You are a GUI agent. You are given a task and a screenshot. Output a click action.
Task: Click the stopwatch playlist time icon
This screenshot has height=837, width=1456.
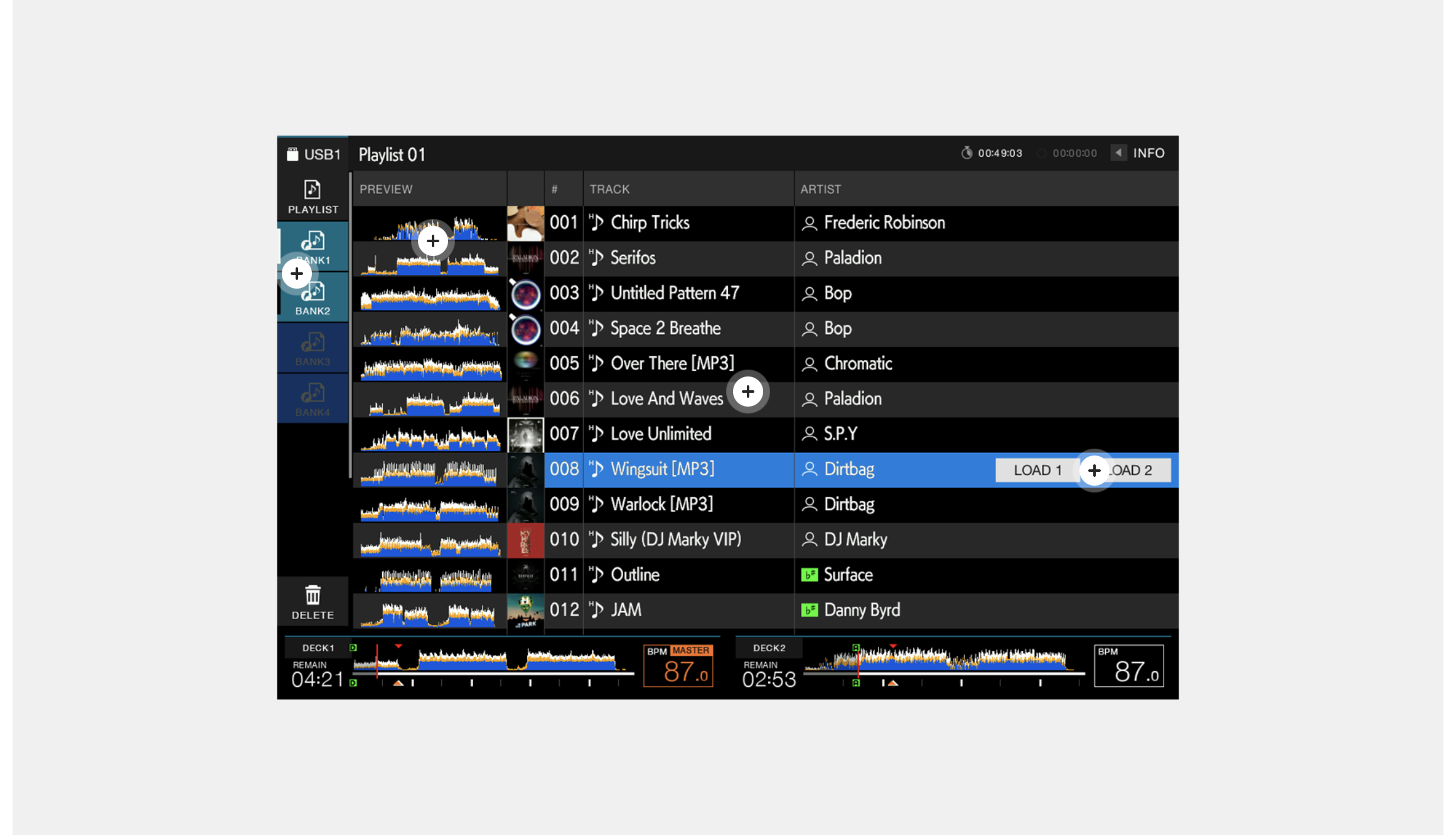966,152
